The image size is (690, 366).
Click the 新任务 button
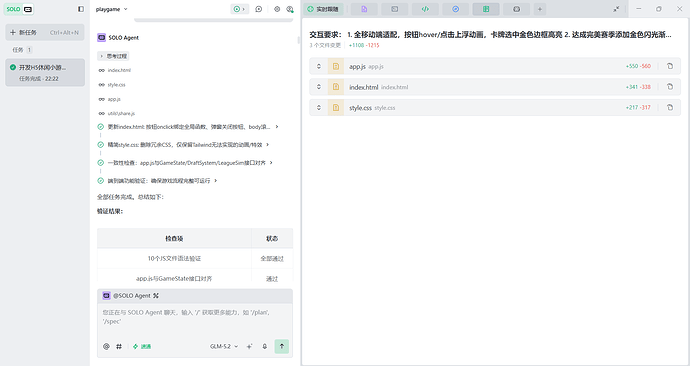[44, 32]
